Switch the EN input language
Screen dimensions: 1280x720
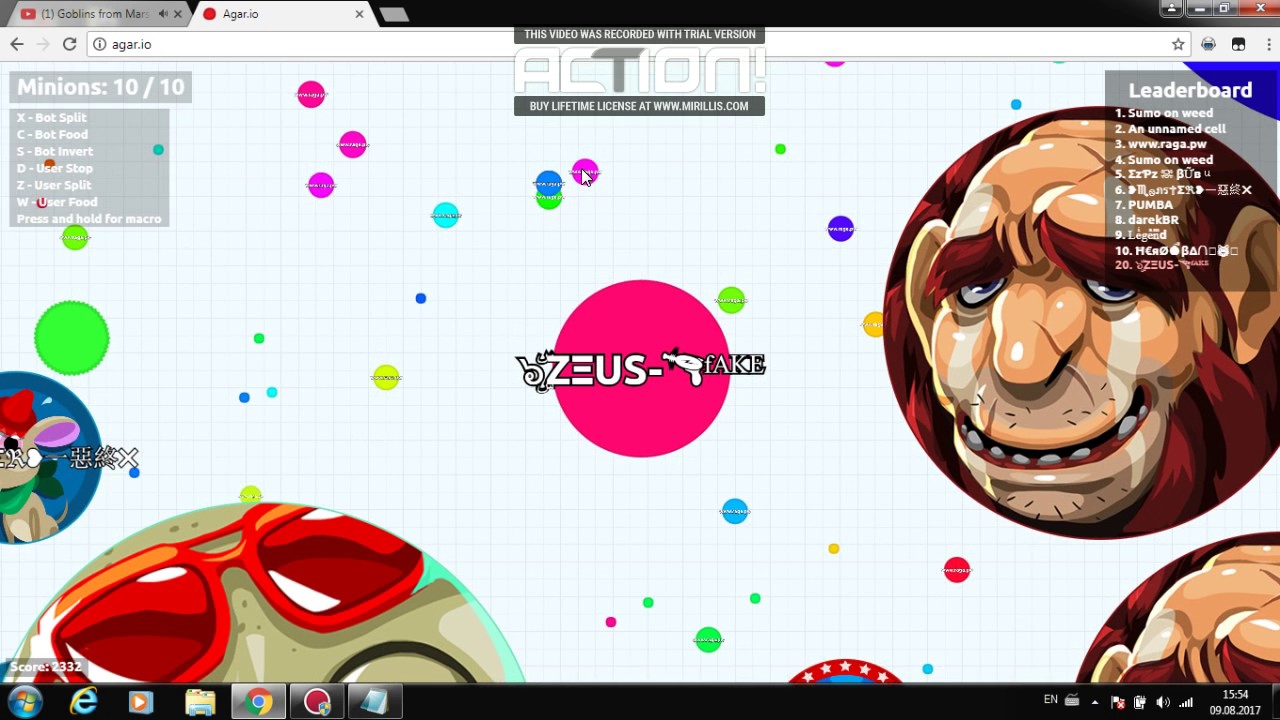tap(1050, 700)
